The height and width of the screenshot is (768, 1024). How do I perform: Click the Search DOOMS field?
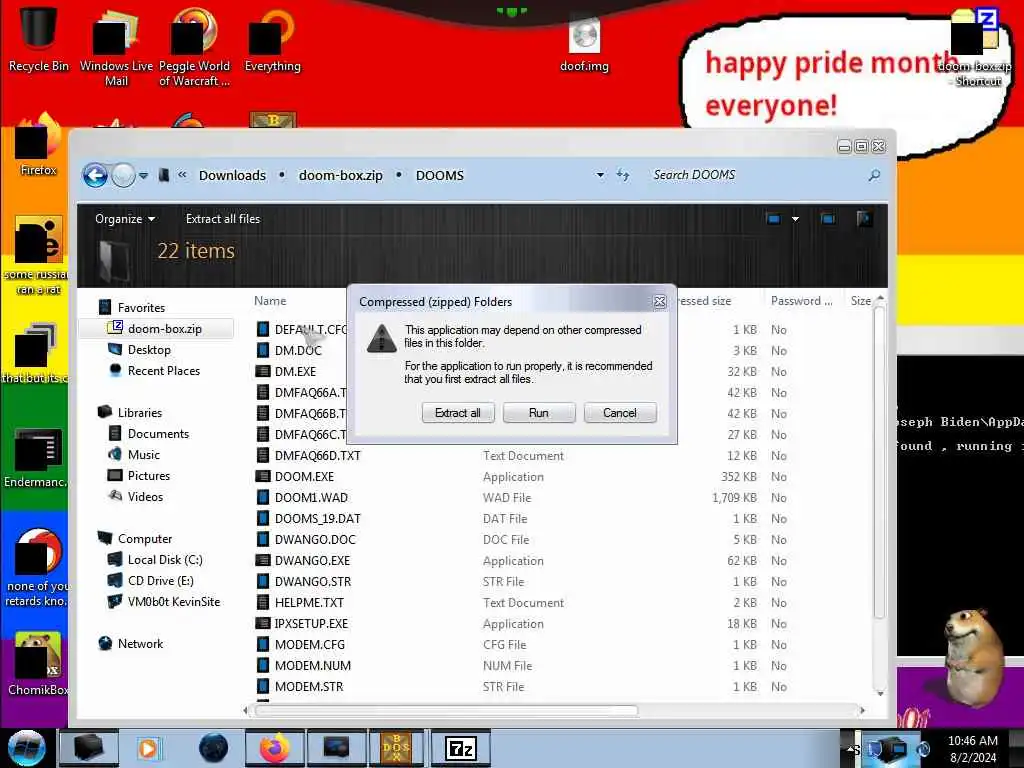pos(758,175)
